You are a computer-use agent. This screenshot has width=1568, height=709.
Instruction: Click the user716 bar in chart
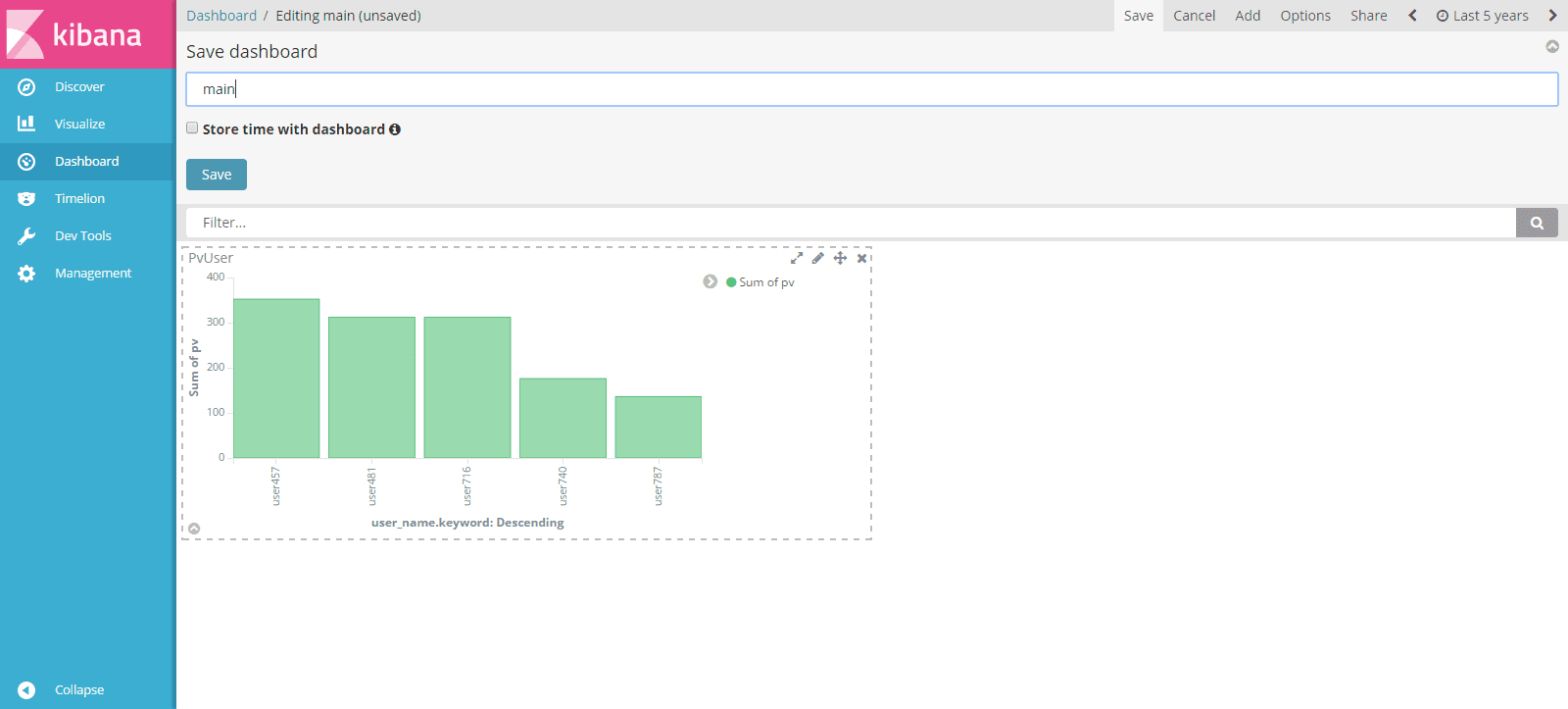[x=467, y=387]
